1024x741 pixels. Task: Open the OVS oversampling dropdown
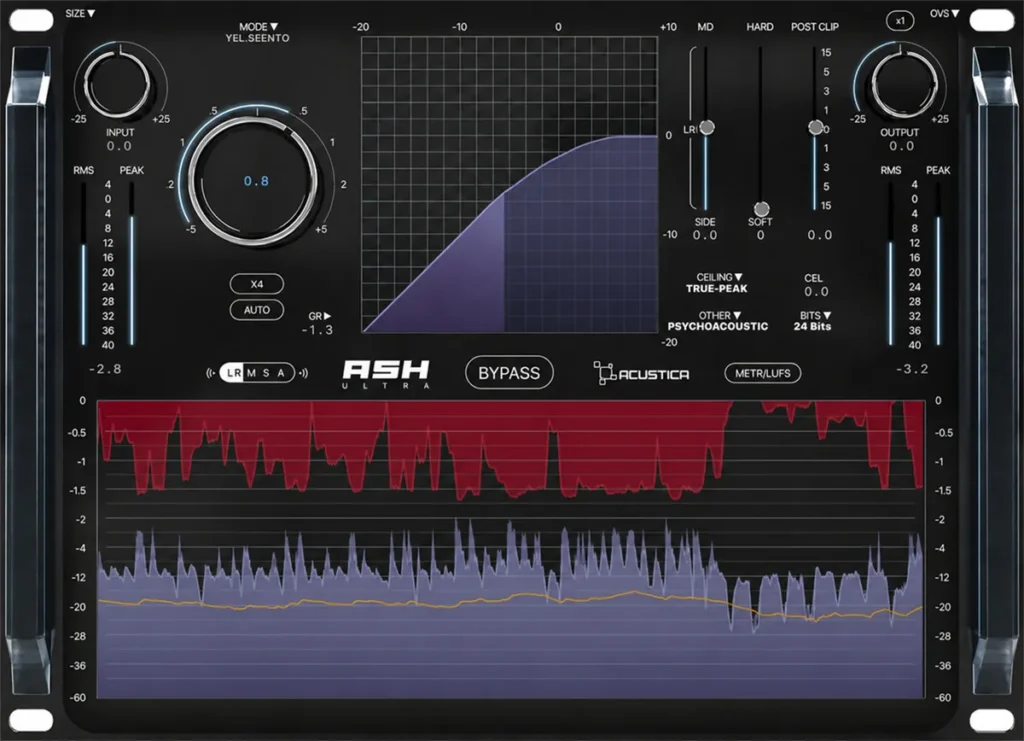(x=944, y=13)
